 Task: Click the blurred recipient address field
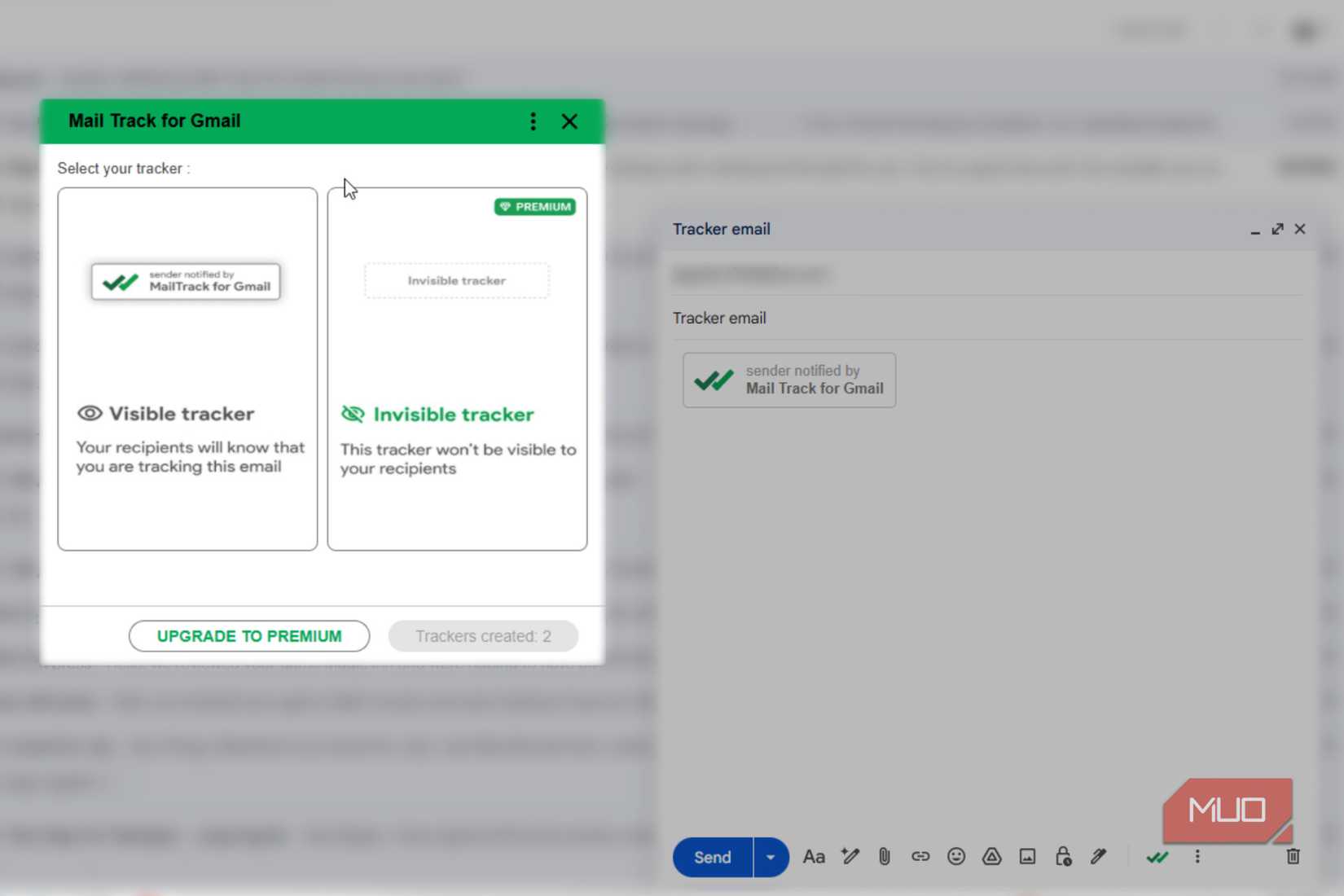click(x=987, y=275)
